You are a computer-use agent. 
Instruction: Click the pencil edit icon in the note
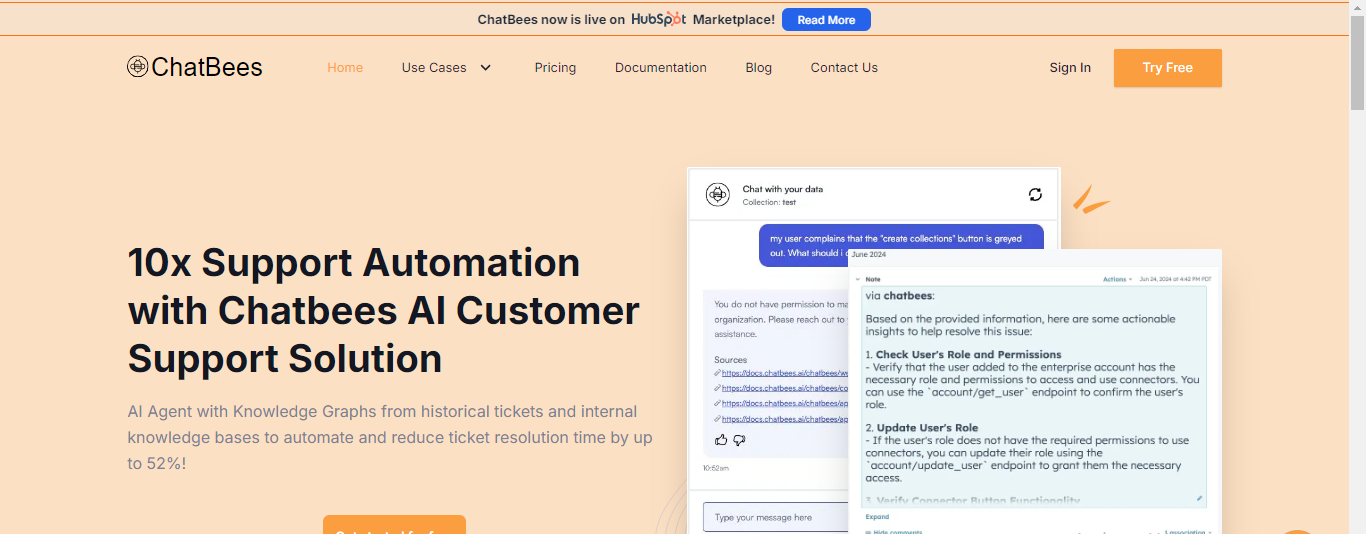tap(1199, 498)
